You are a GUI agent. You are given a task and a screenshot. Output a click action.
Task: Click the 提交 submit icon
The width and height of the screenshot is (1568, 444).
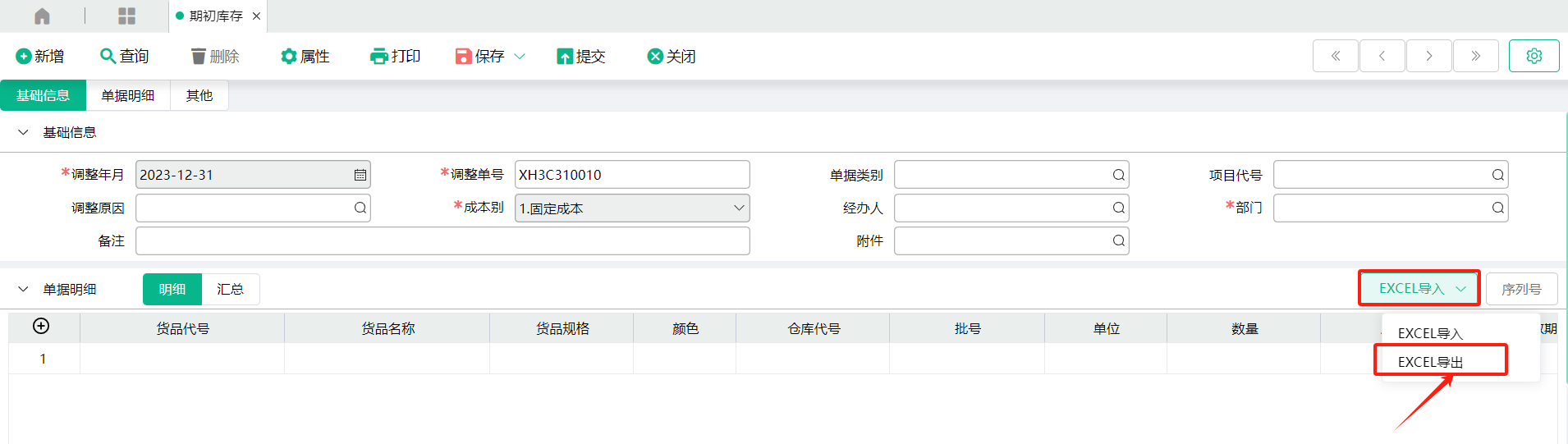pyautogui.click(x=565, y=57)
